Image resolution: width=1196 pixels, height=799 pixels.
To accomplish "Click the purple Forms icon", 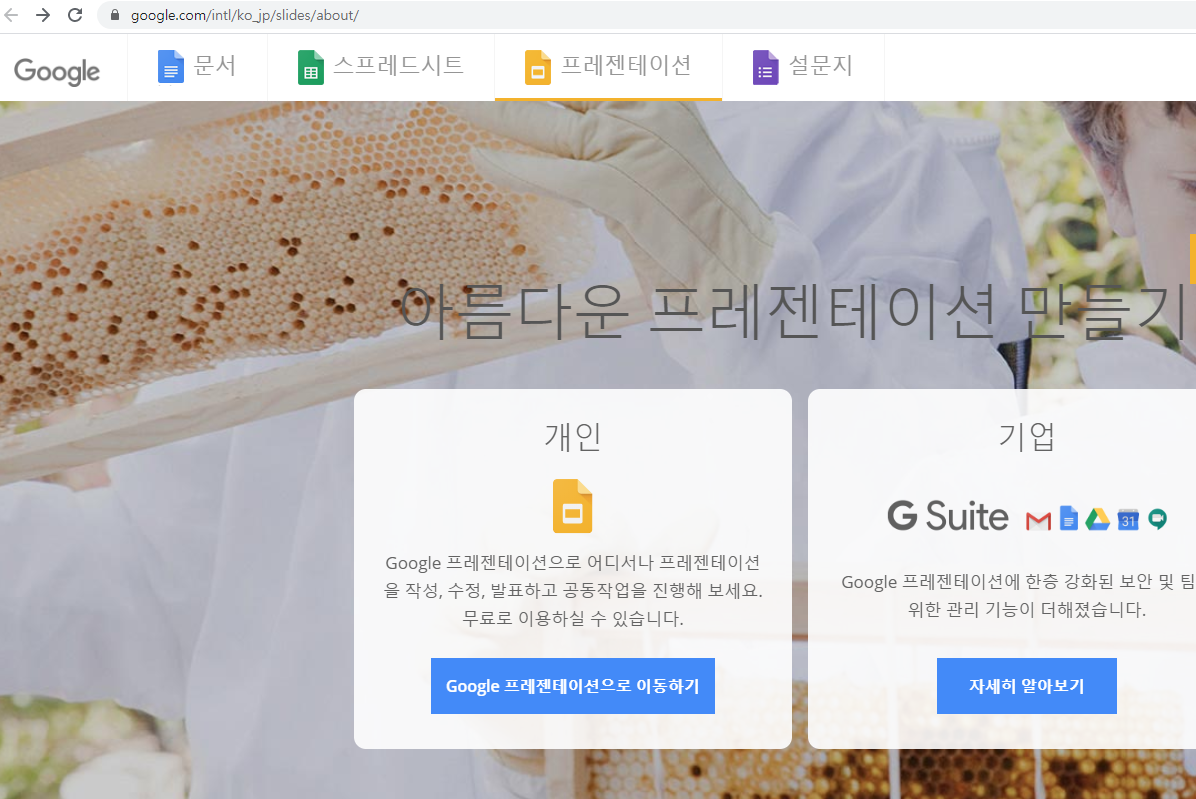I will click(765, 67).
